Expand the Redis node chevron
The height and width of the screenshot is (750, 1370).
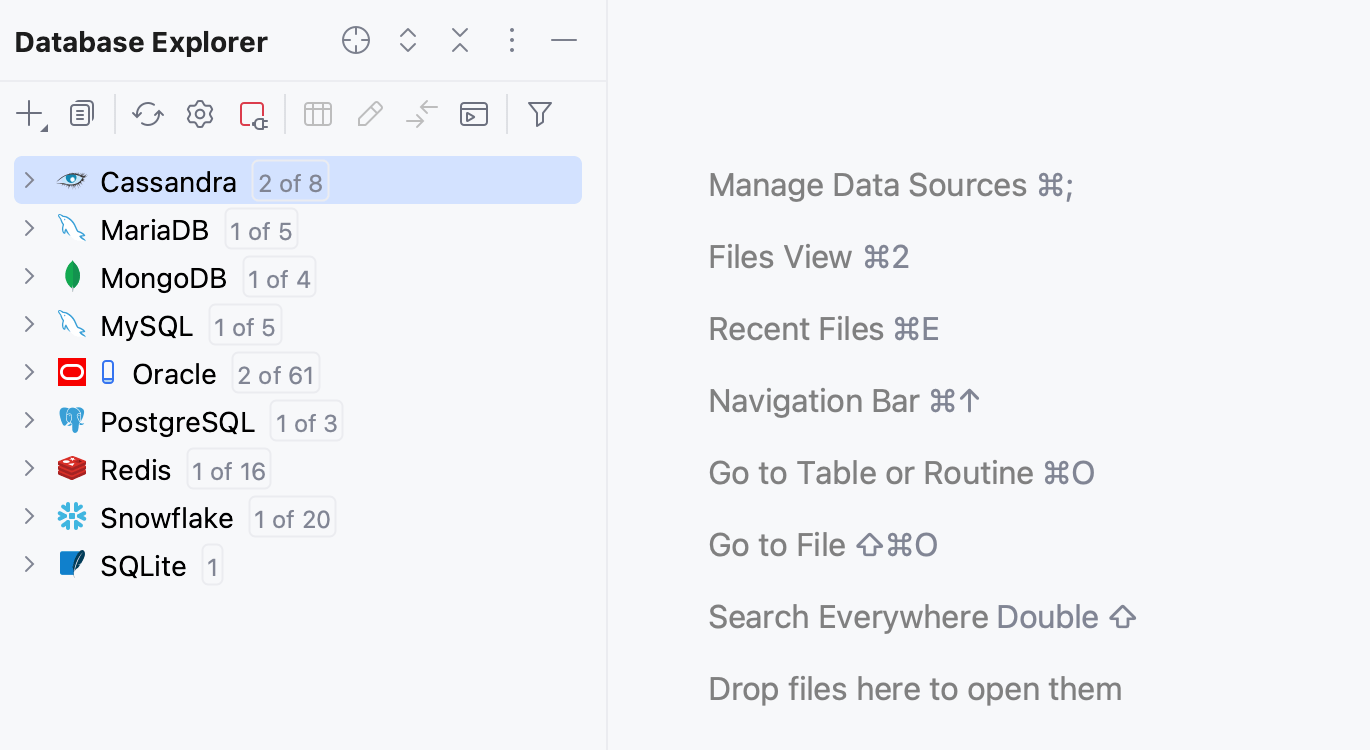(30, 469)
